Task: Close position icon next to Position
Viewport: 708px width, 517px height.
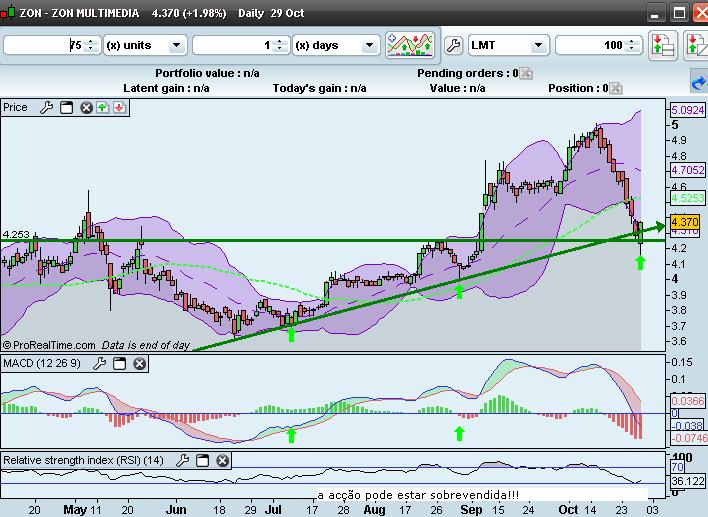Action: click(616, 88)
